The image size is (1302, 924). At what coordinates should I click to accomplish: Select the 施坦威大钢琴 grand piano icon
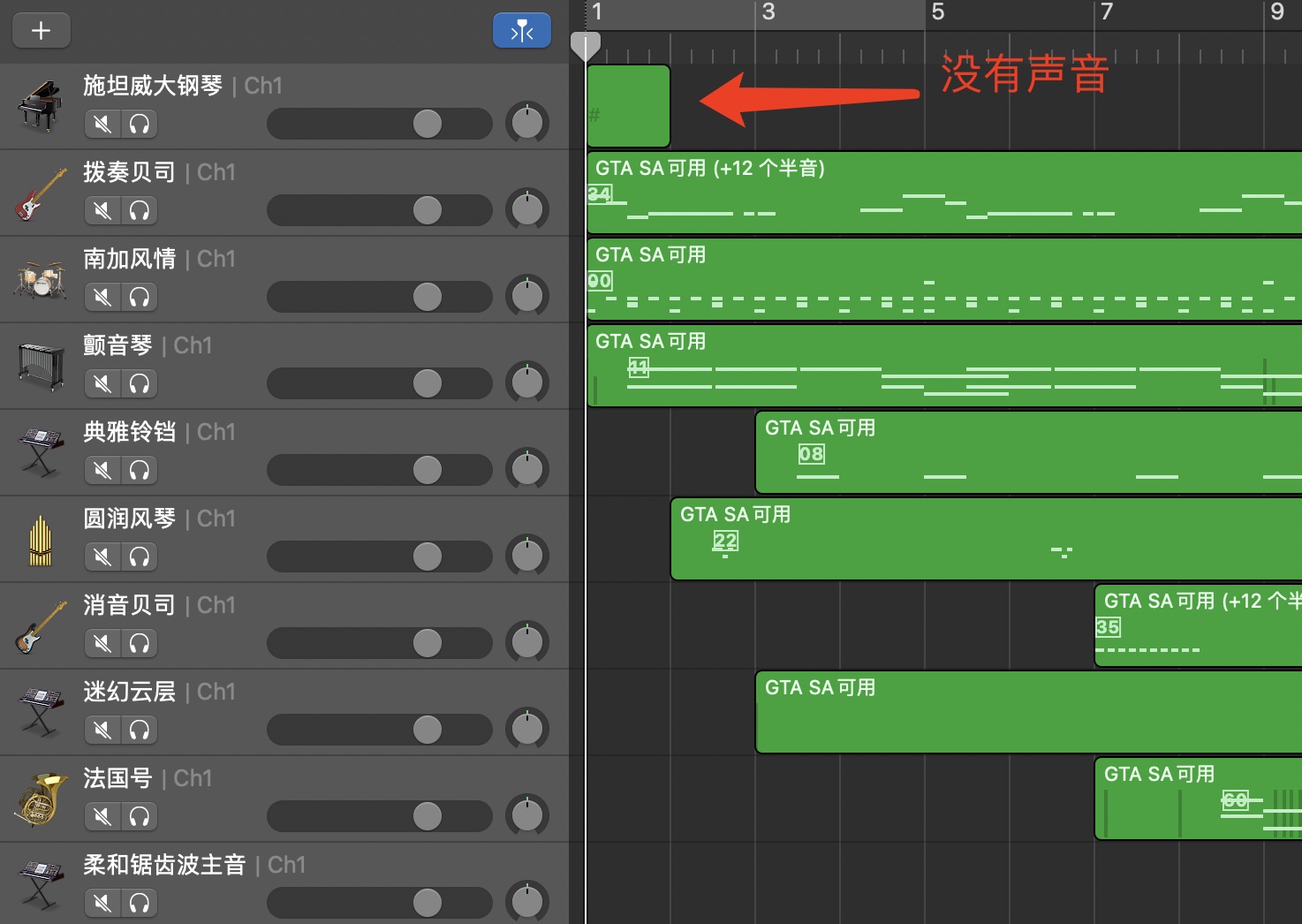pos(40,106)
